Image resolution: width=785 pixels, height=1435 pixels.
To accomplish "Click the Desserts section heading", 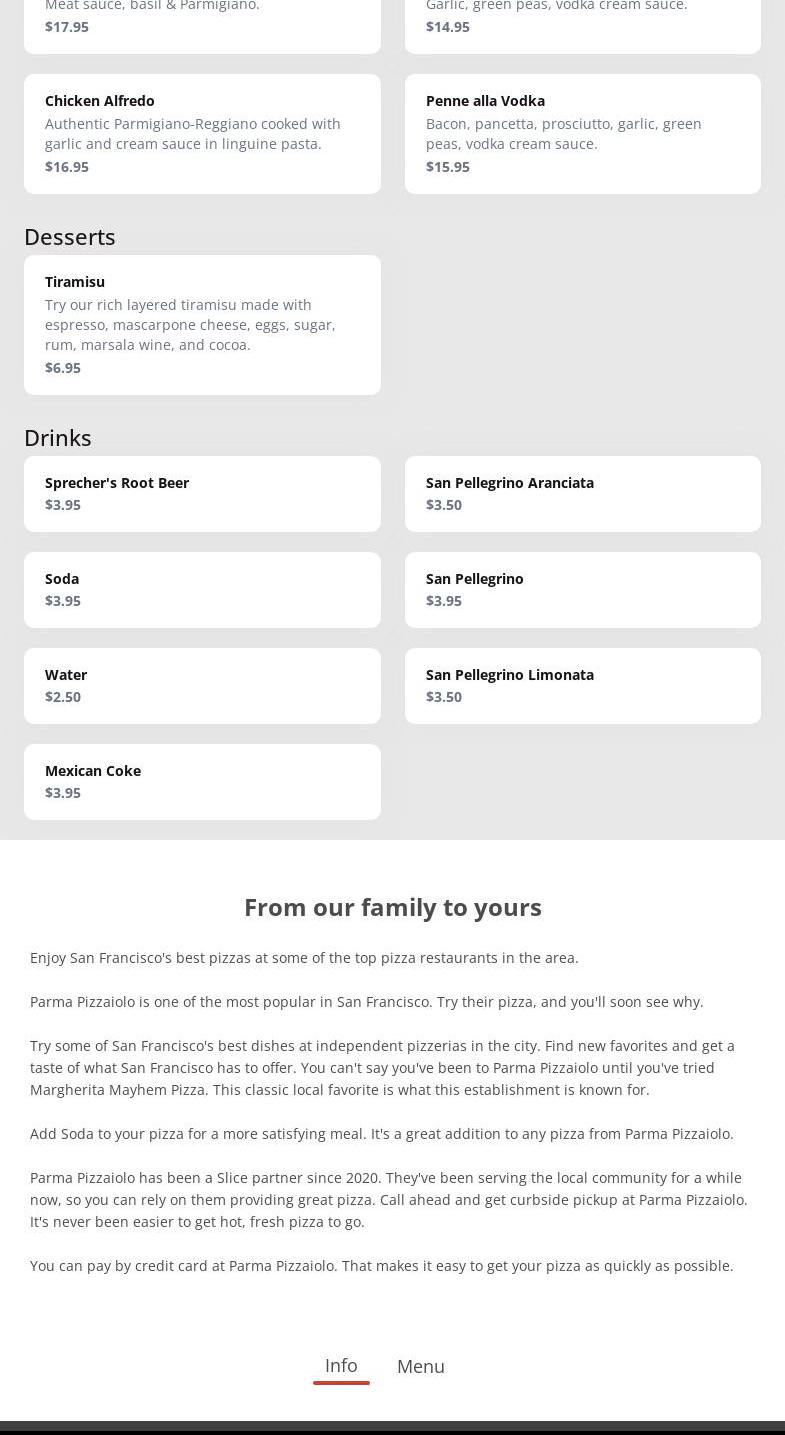I will click(70, 237).
